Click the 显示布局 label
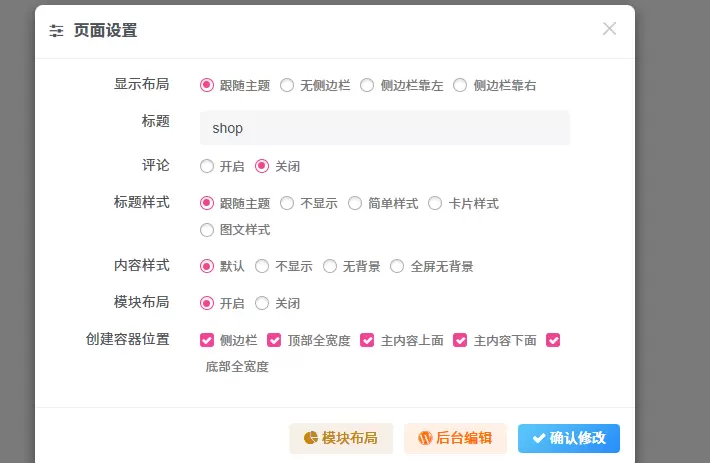Image resolution: width=710 pixels, height=463 pixels. point(141,84)
